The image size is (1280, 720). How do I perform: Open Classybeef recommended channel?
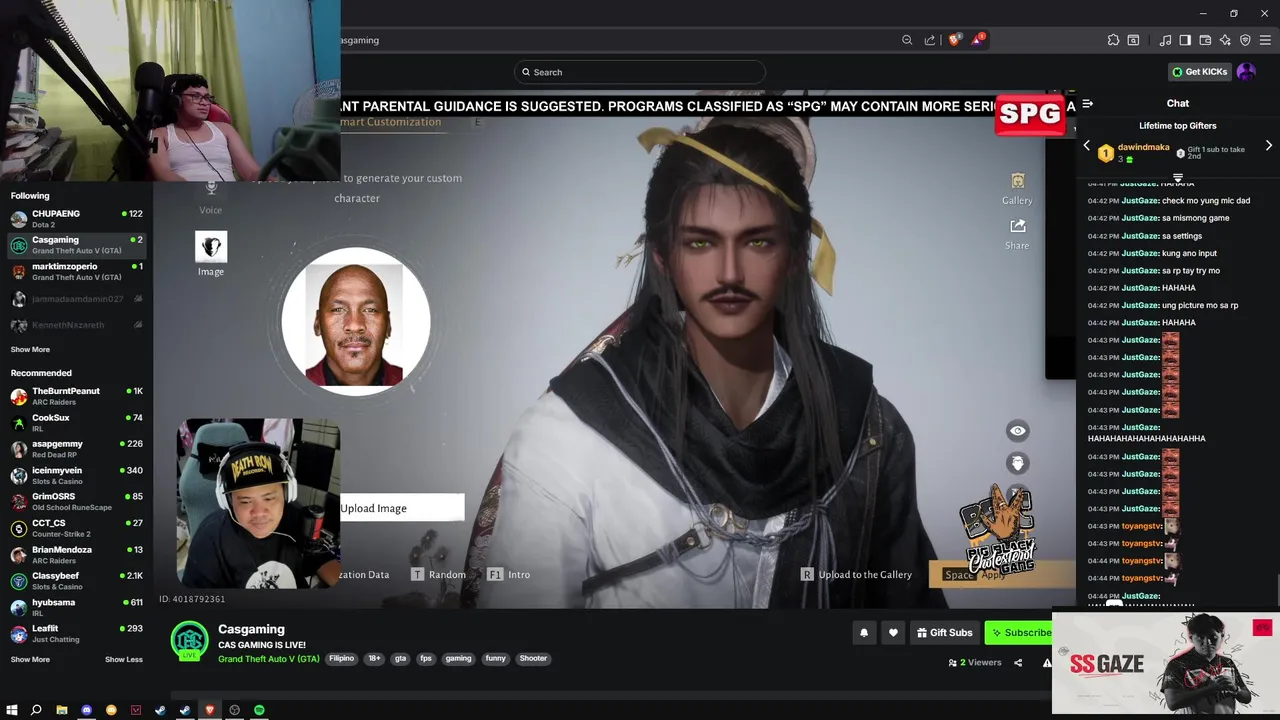pyautogui.click(x=77, y=581)
